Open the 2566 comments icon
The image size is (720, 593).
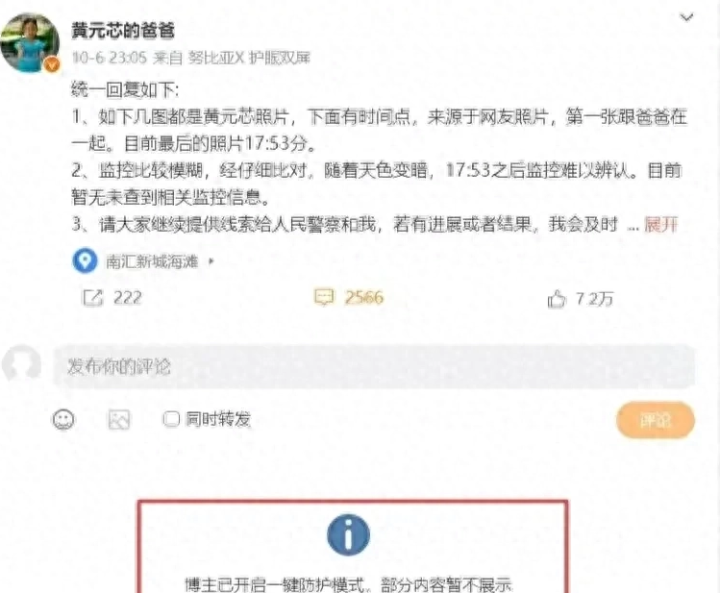[x=324, y=297]
